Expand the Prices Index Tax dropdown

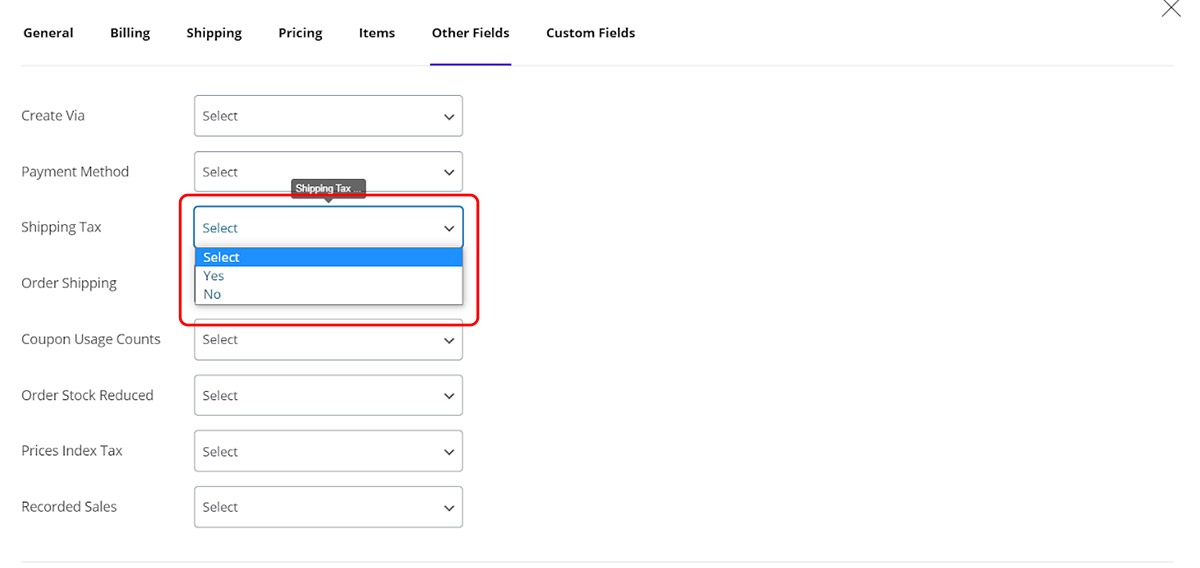pos(328,452)
